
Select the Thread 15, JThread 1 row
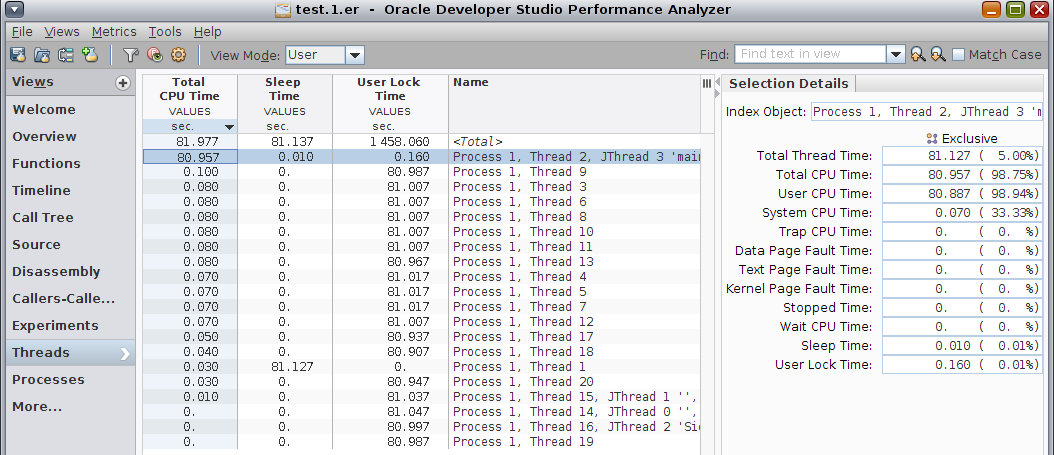421,397
